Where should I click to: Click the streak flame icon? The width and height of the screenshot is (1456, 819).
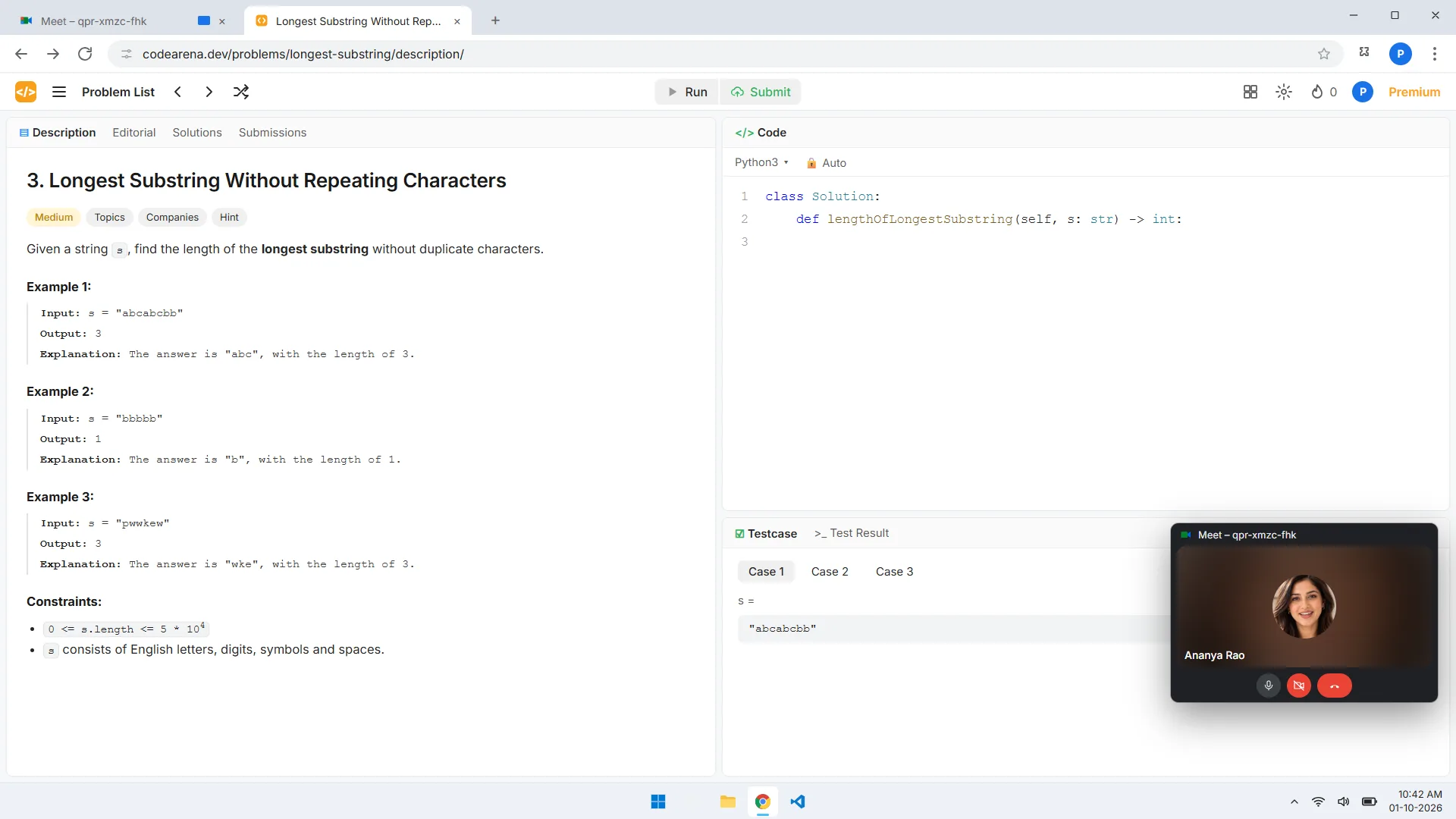tap(1317, 92)
